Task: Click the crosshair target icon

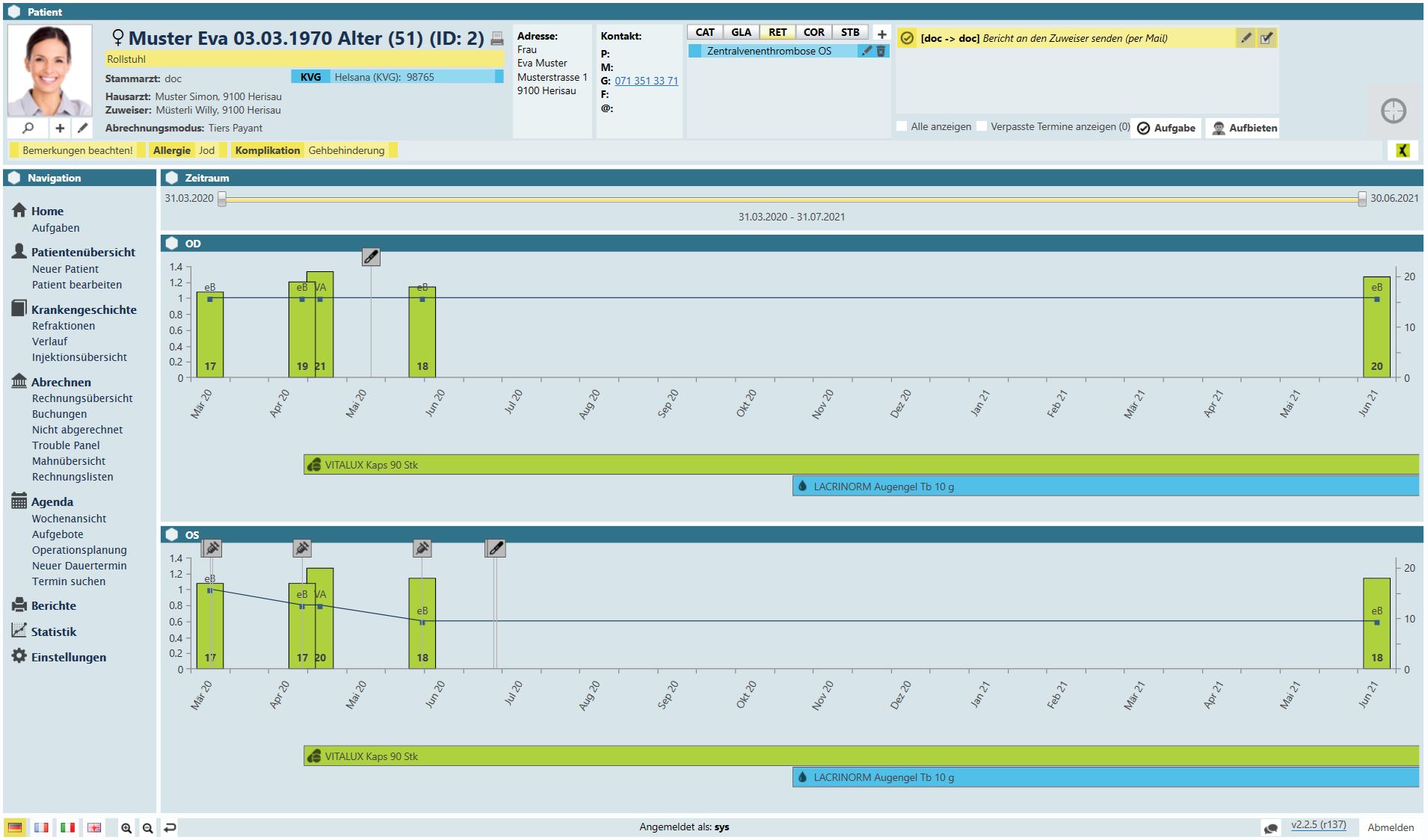Action: (1393, 111)
